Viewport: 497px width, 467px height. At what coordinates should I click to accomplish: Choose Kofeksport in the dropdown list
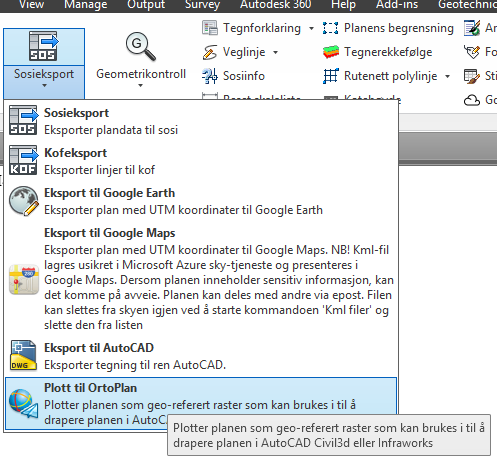click(x=201, y=161)
